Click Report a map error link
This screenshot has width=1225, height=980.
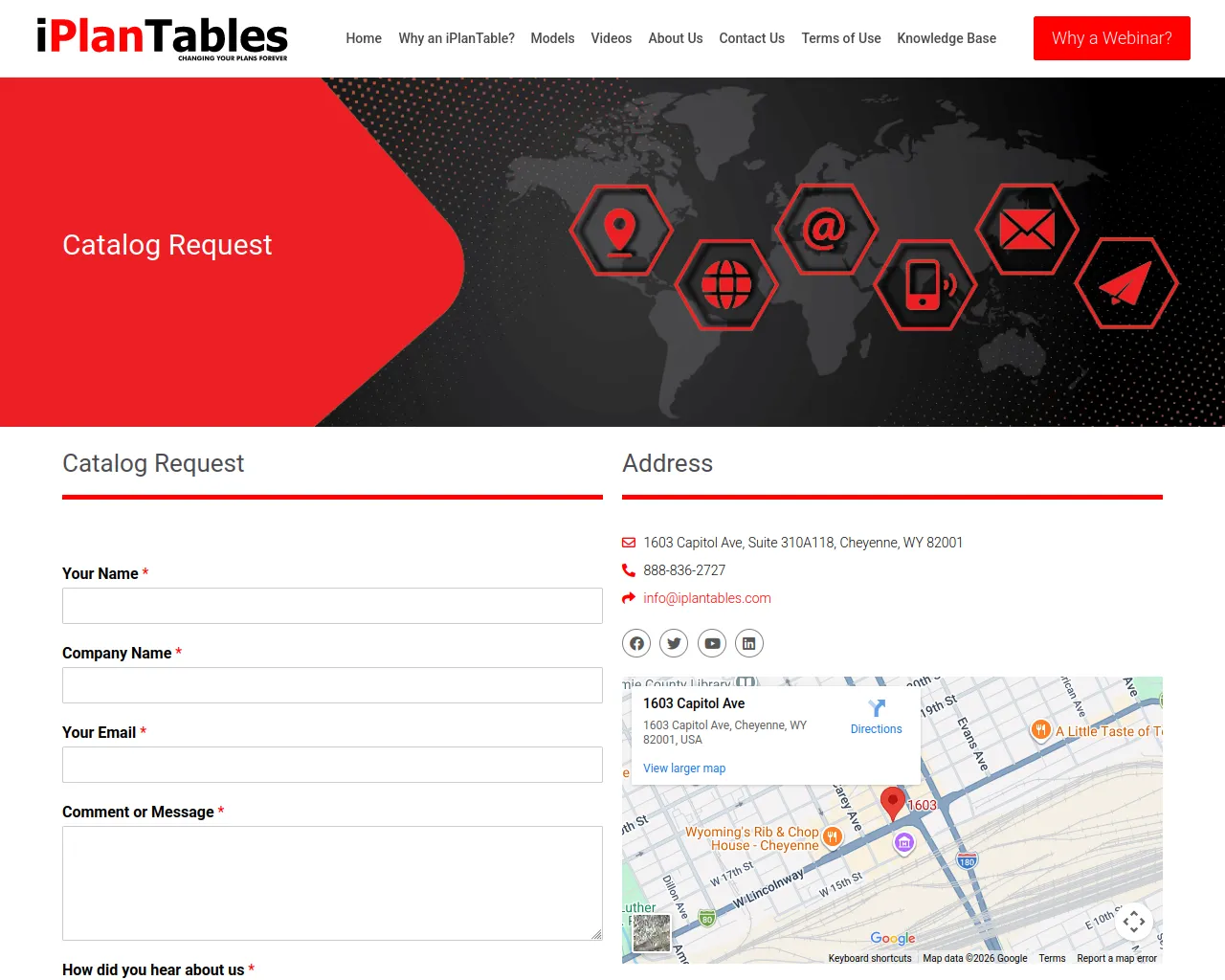pos(1117,958)
